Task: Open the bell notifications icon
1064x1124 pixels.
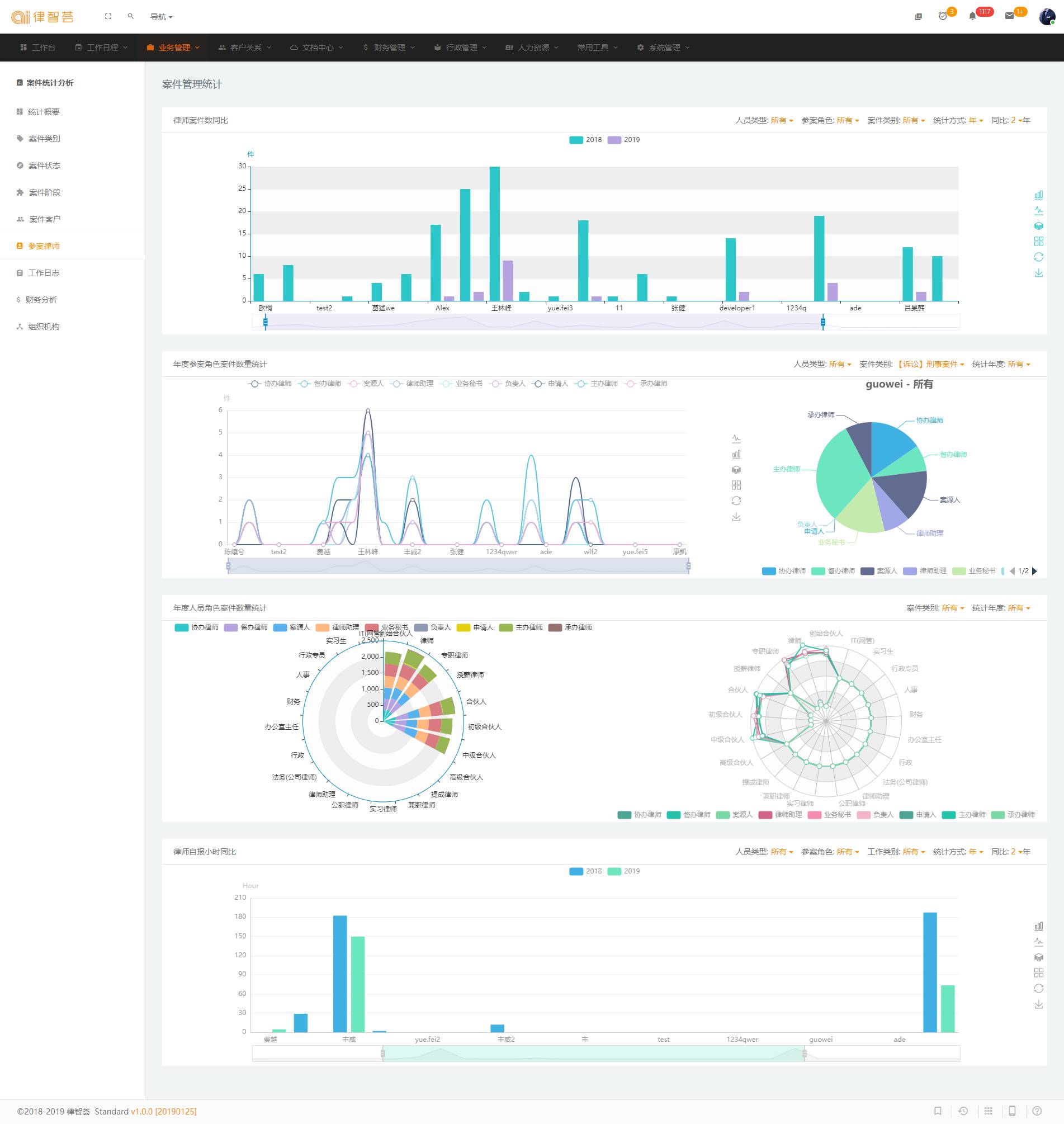Action: [972, 16]
